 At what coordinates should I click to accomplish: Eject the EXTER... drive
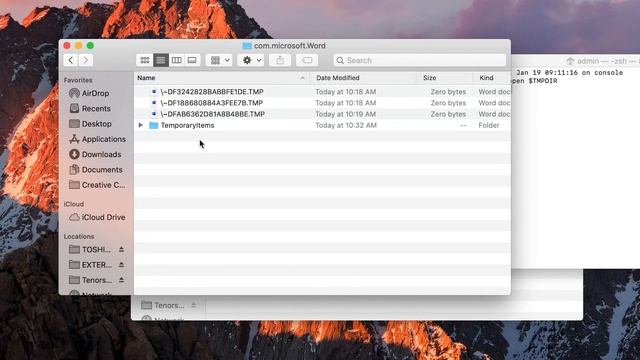coord(121,265)
